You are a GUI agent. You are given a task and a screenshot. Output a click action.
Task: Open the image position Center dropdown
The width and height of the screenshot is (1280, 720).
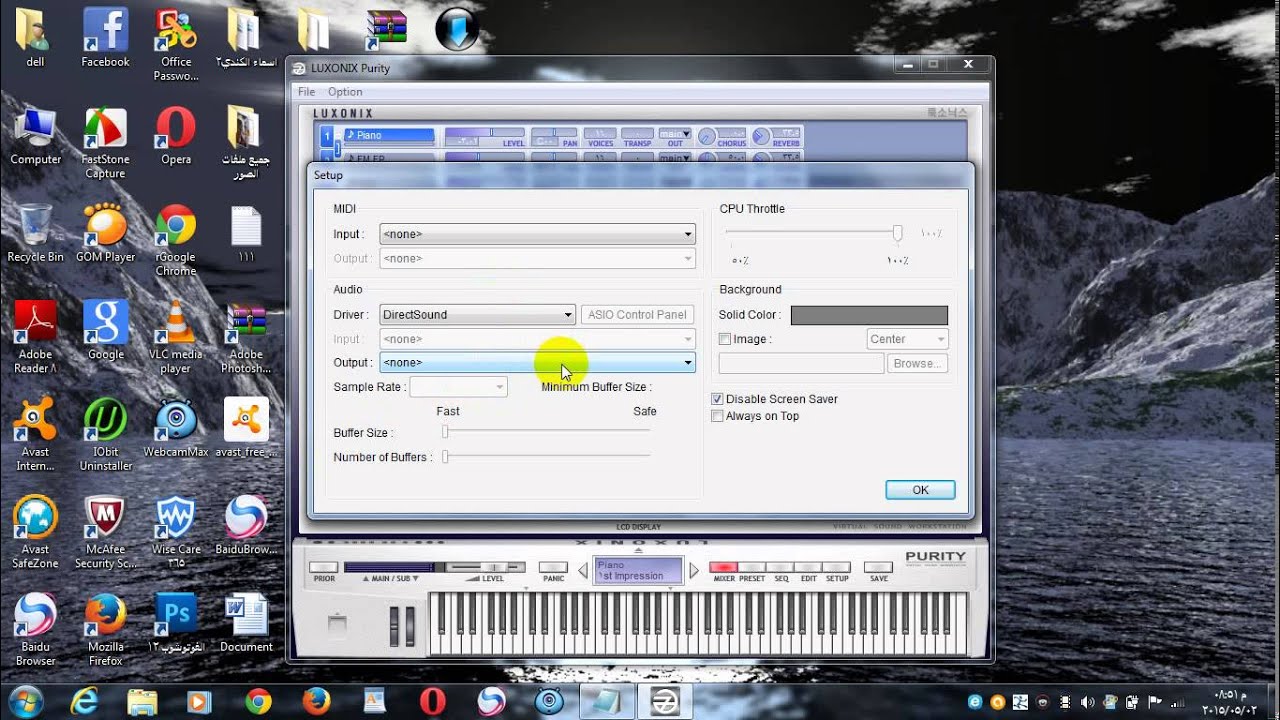[907, 339]
